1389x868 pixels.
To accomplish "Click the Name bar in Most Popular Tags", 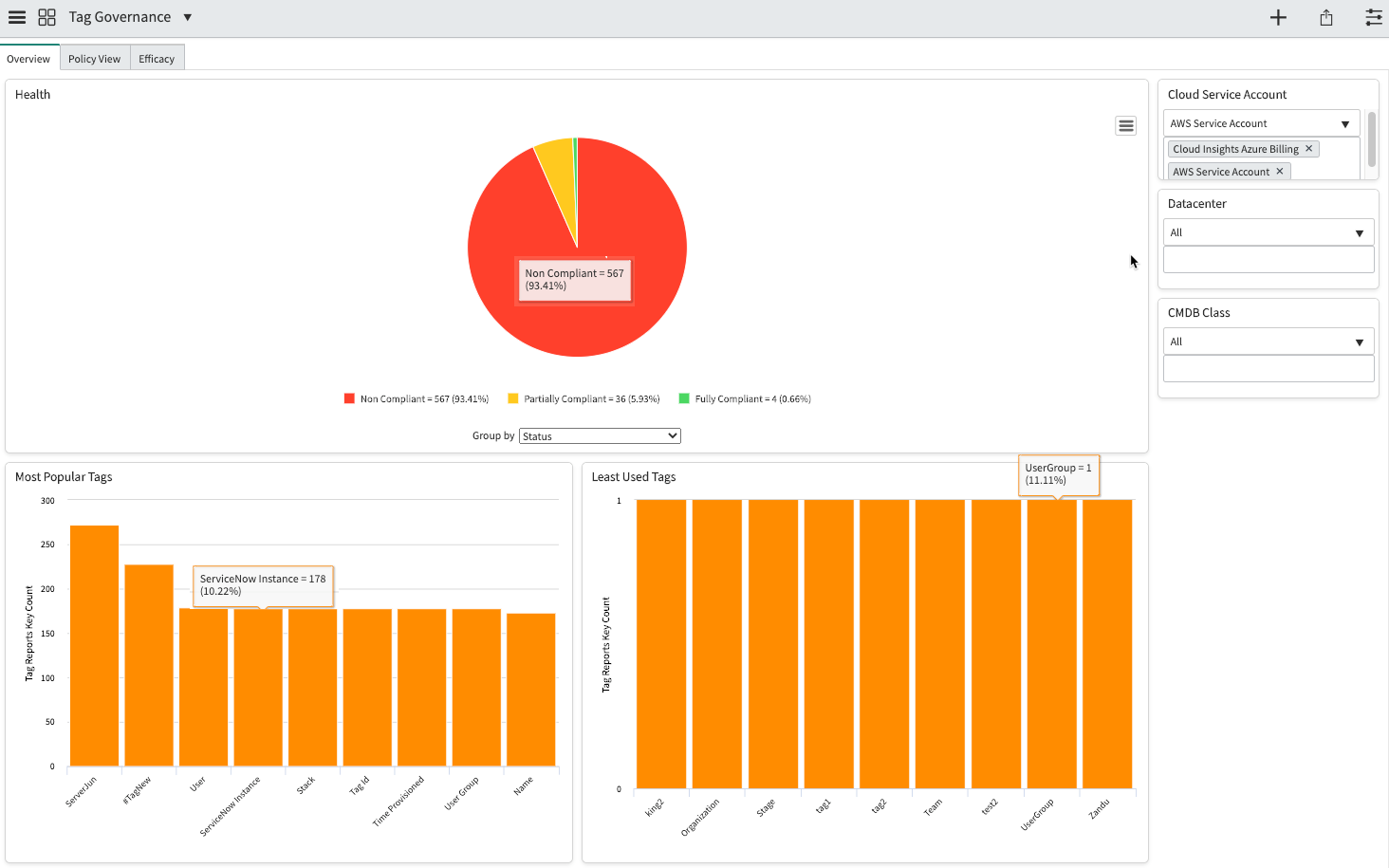I will [530, 690].
